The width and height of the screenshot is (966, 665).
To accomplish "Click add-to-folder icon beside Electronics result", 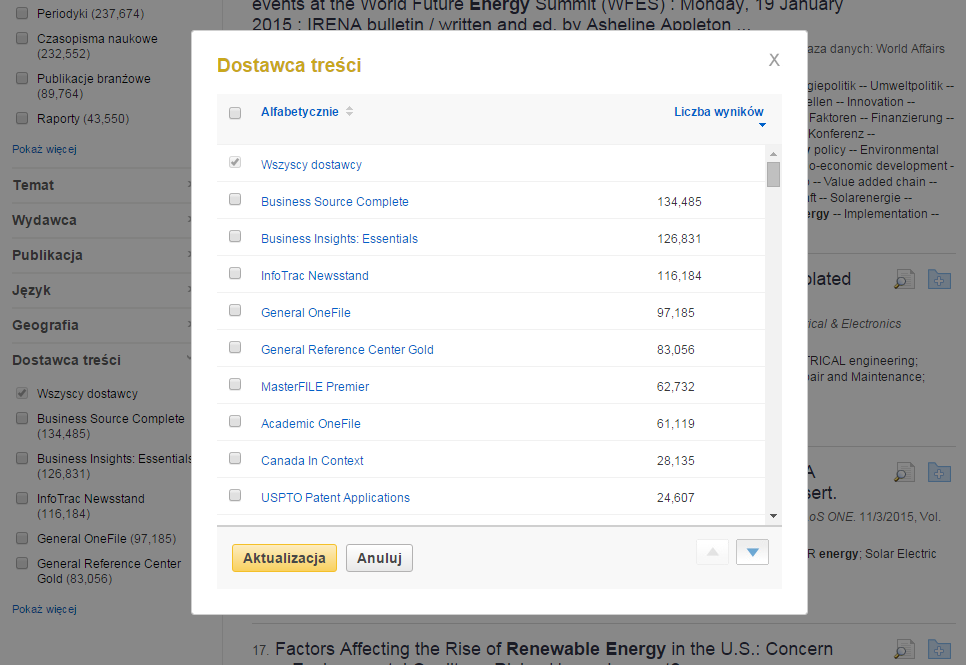I will (x=940, y=279).
